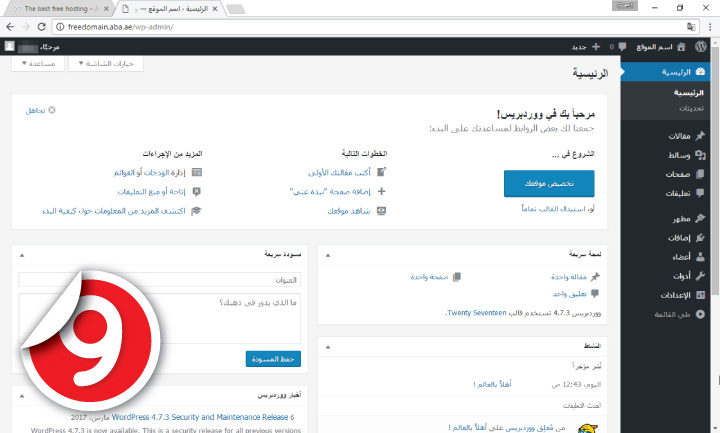Close The best free hosting browser tab
The image size is (720, 433).
click(106, 9)
